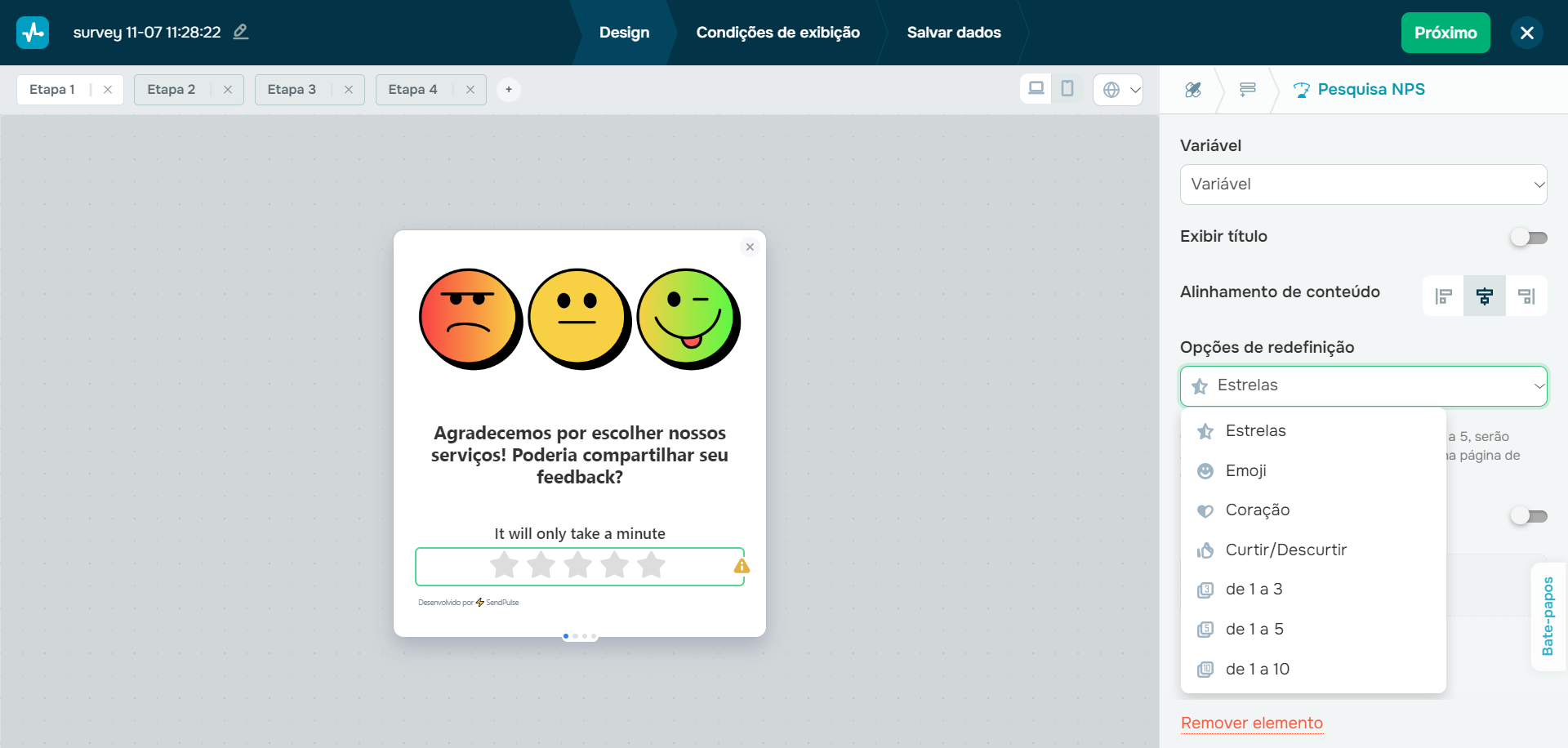This screenshot has width=1568, height=748.
Task: Open the language globe dropdown
Action: [1118, 90]
